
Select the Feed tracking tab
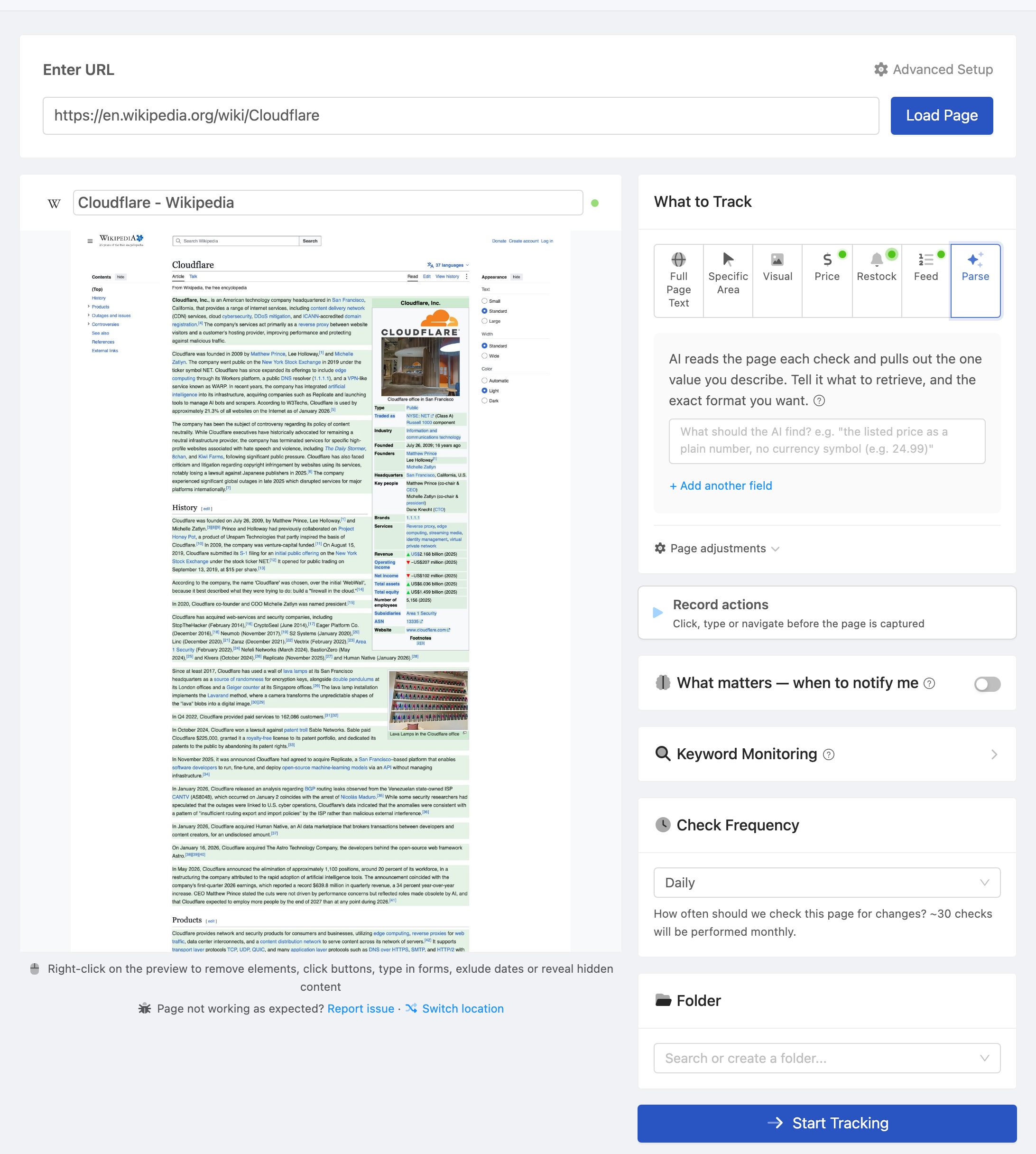pos(926,281)
